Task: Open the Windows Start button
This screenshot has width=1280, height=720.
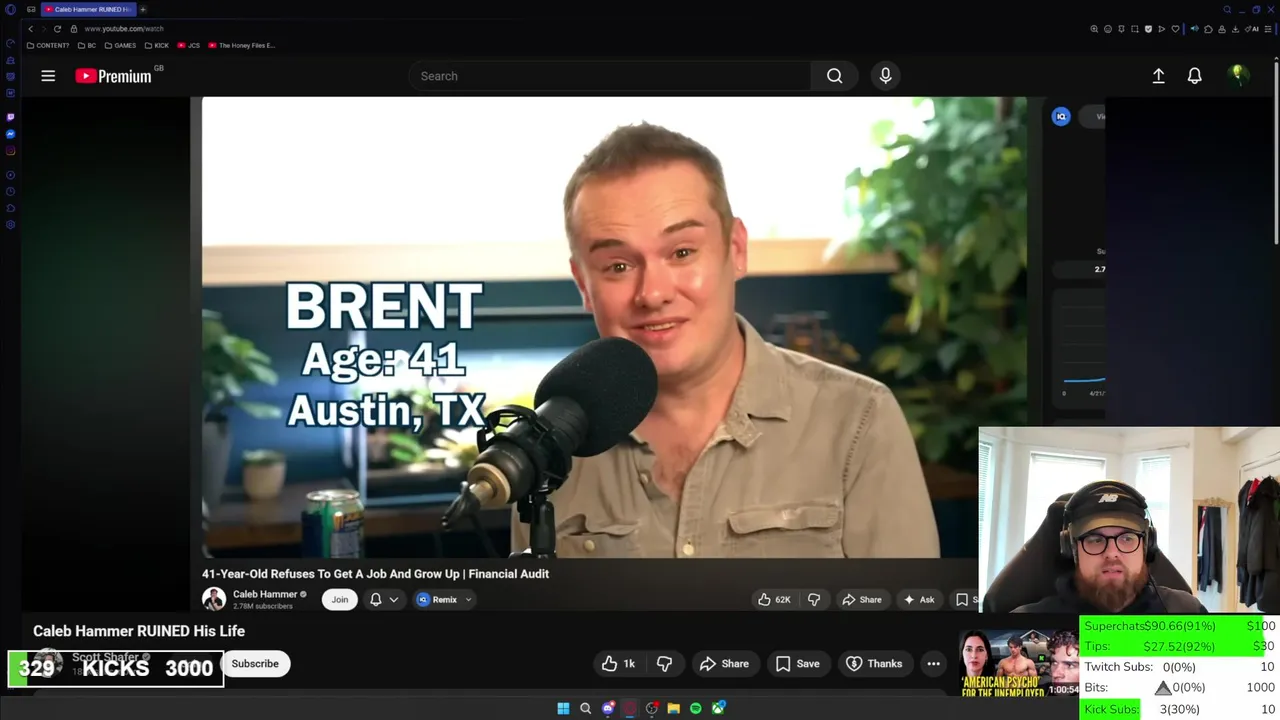Action: (x=563, y=708)
